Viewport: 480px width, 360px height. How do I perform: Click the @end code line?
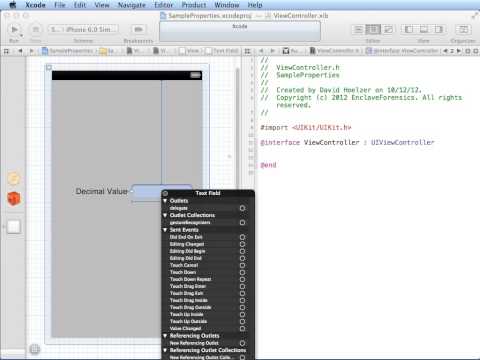[x=268, y=165]
